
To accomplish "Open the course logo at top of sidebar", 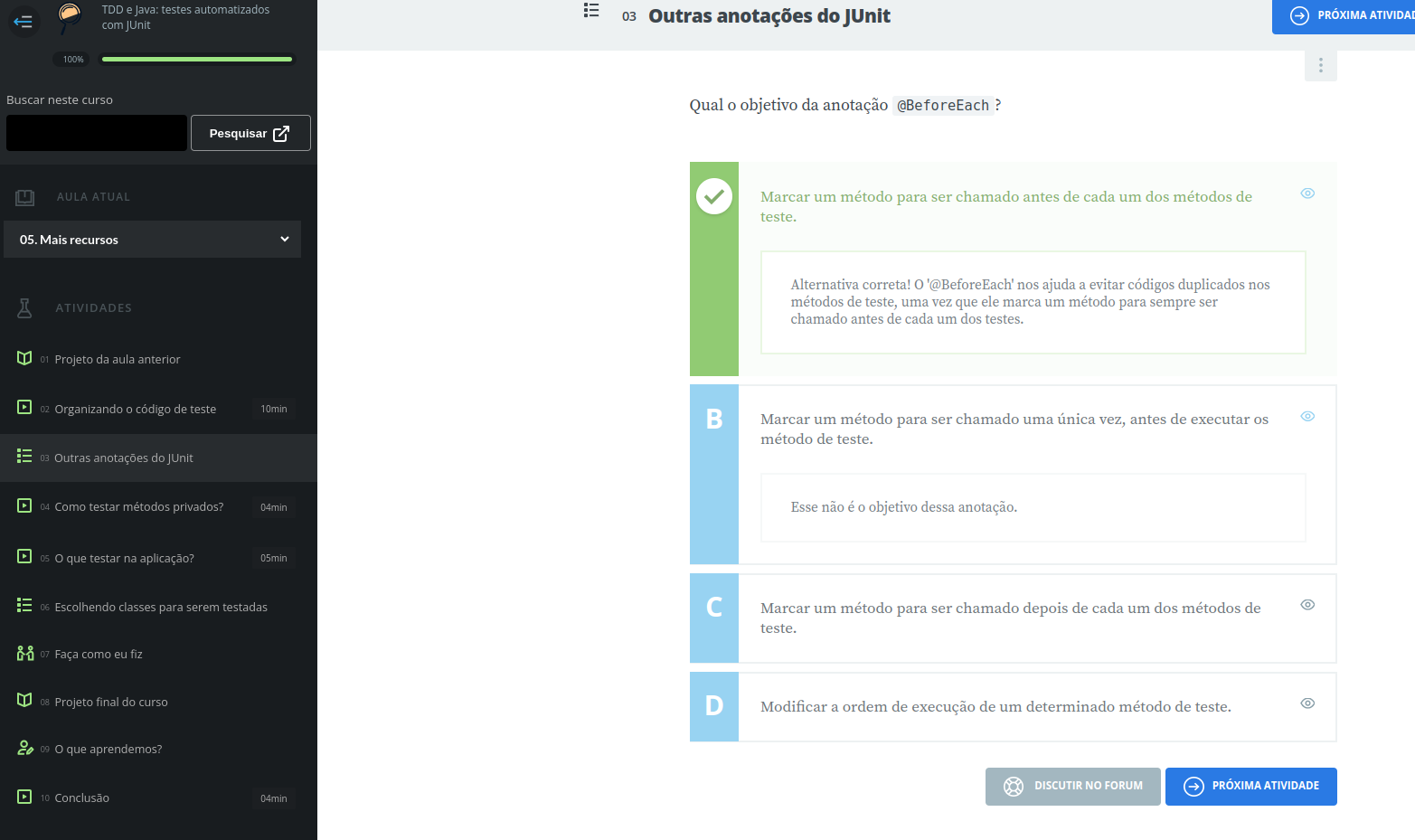I will click(70, 17).
